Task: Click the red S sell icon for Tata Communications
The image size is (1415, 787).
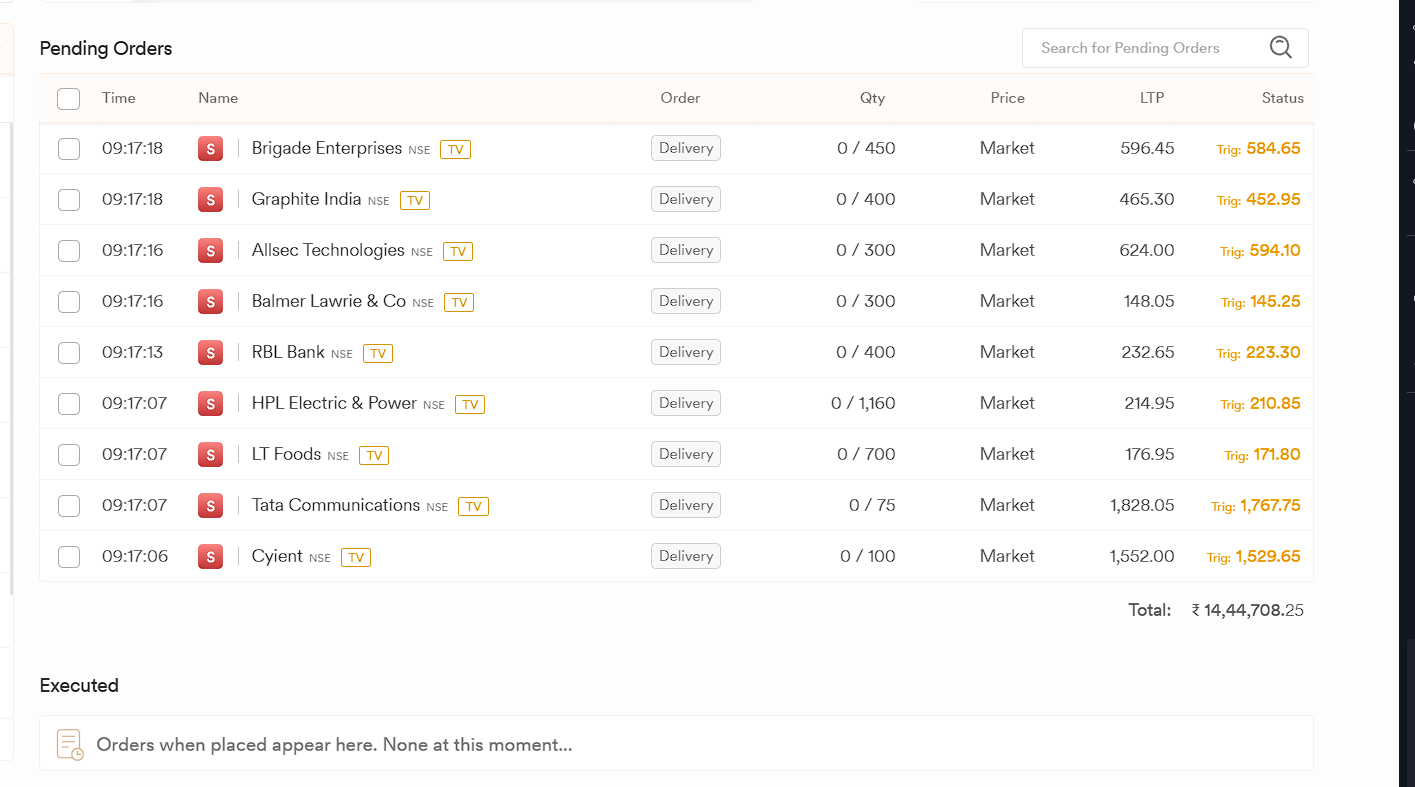Action: pos(210,506)
